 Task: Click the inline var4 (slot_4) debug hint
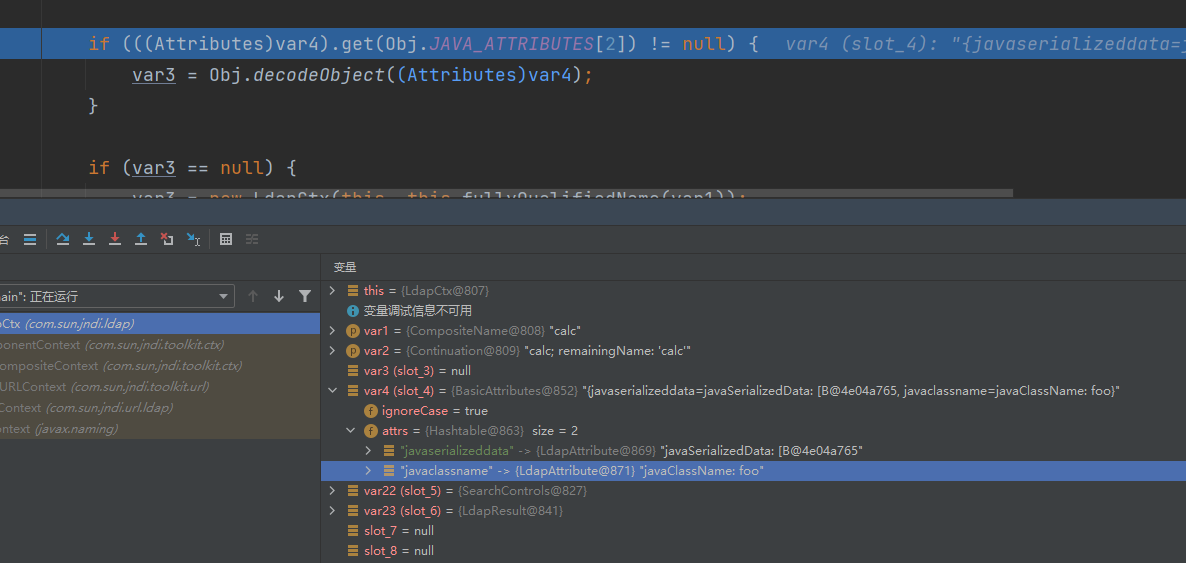coord(985,44)
